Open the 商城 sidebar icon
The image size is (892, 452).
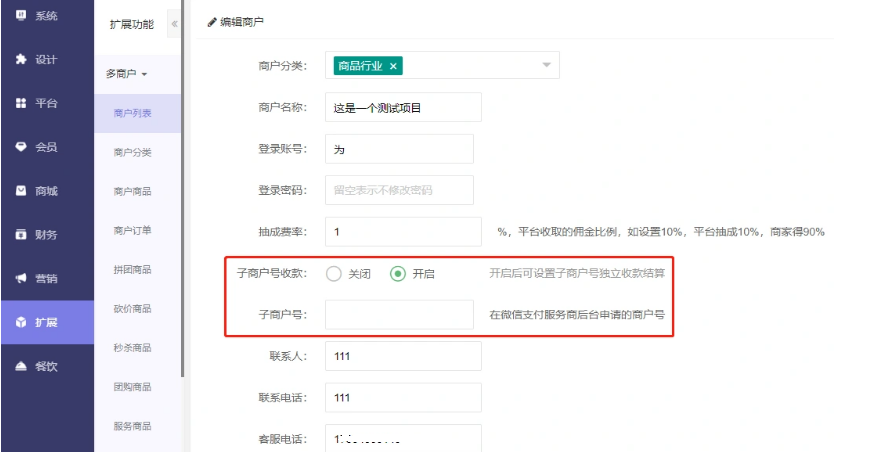(21, 191)
